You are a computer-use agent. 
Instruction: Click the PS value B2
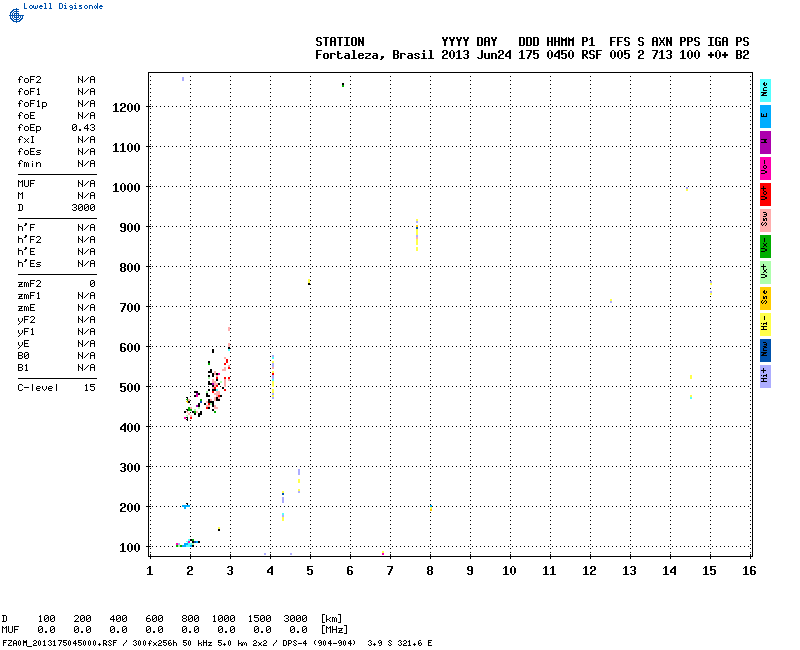[742, 55]
